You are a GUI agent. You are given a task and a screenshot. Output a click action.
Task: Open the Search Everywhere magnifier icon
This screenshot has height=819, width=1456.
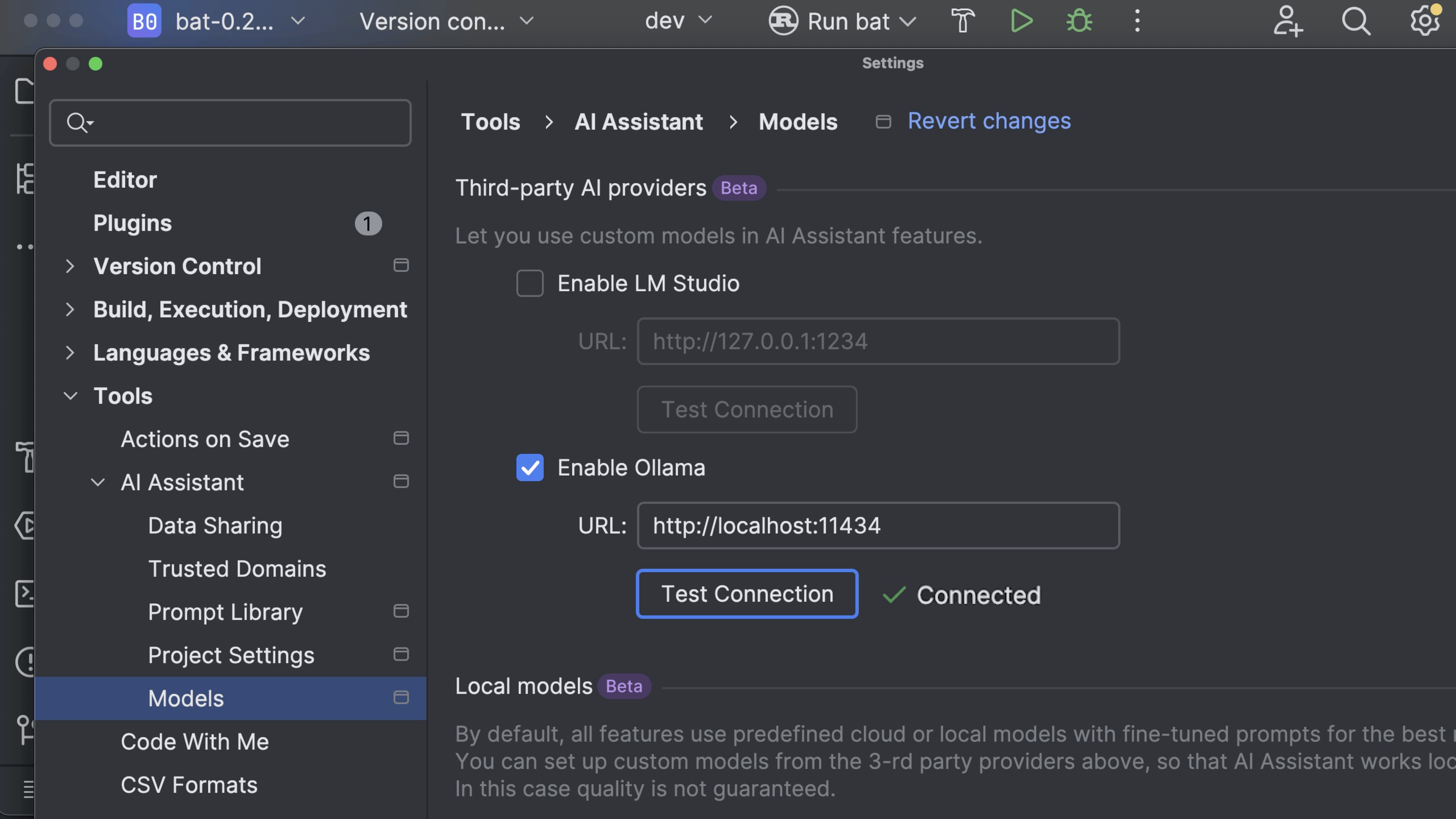1356,22
